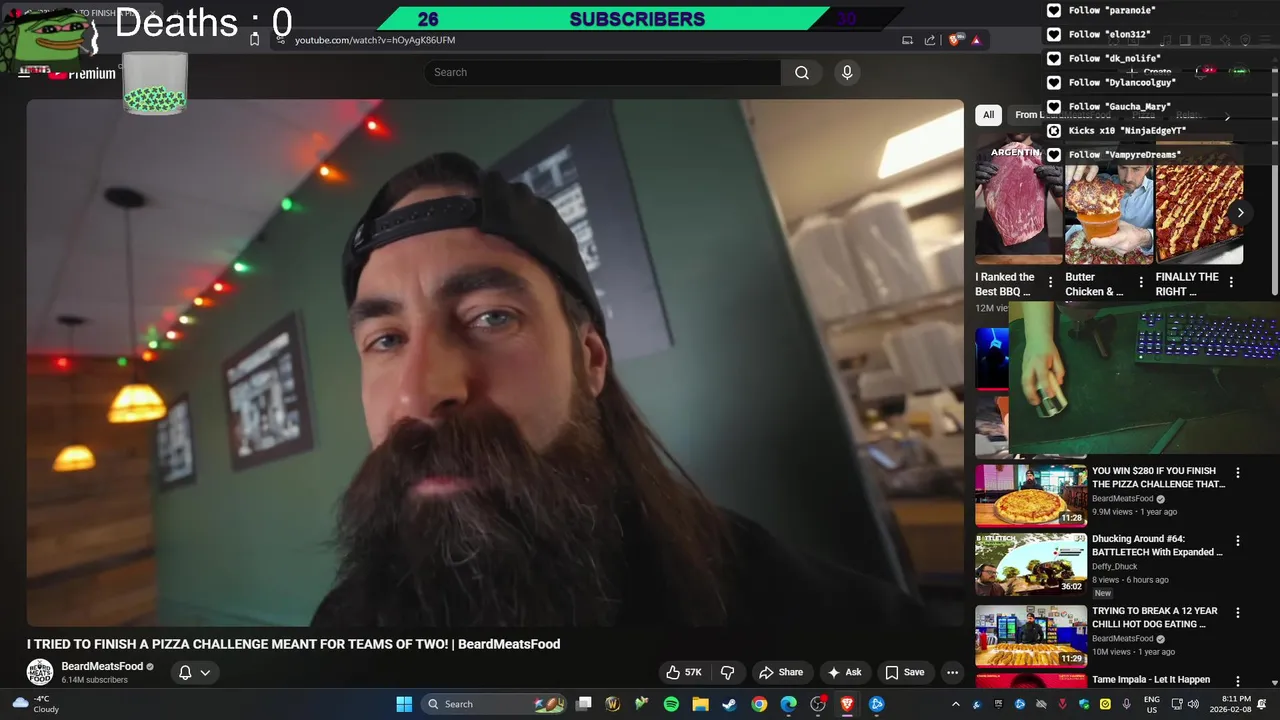Viewport: 1280px width, 720px height.
Task: Open options for I Ranked the Best BBQ short
Action: click(1050, 283)
